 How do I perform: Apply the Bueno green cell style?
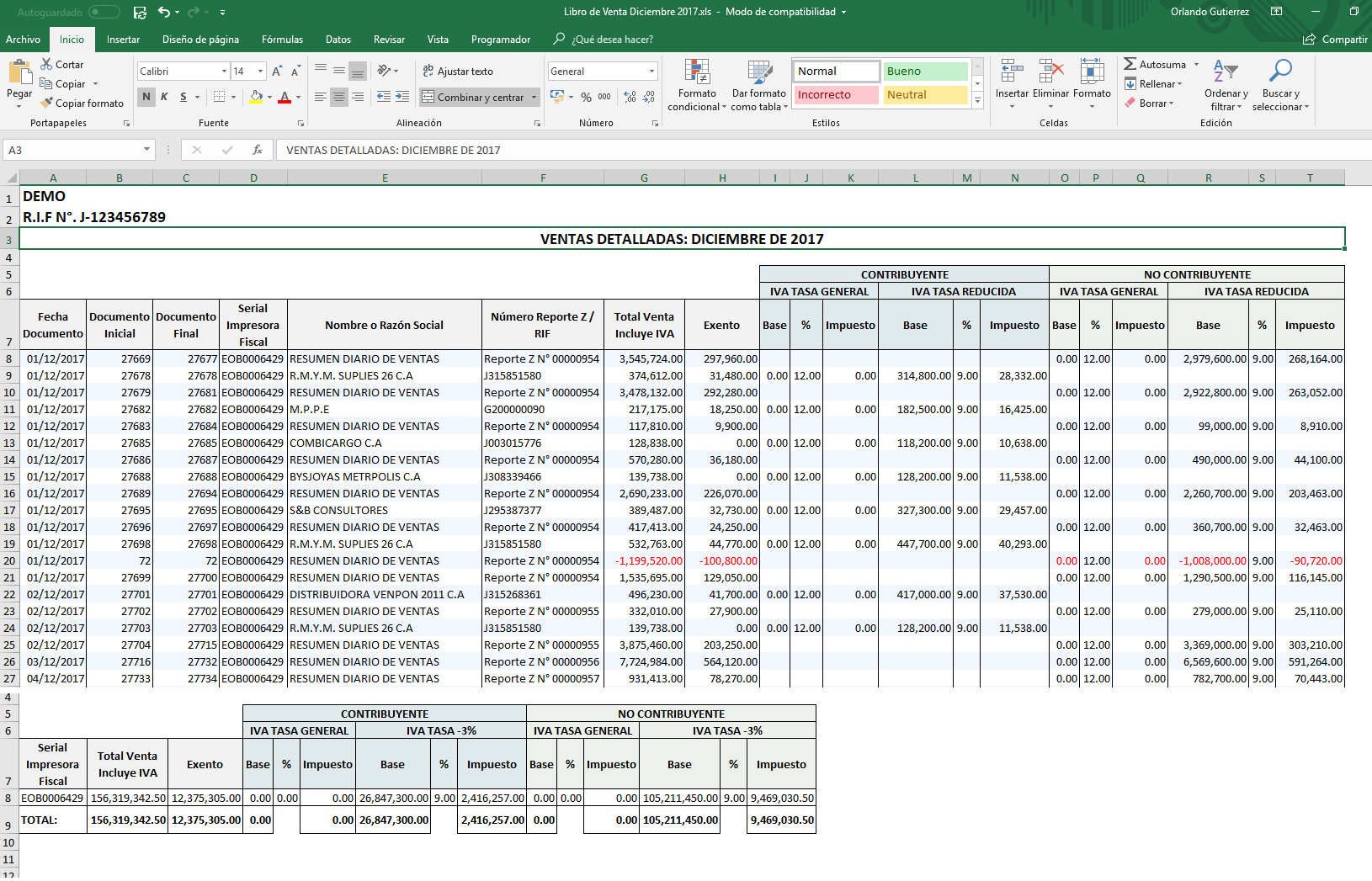(925, 72)
